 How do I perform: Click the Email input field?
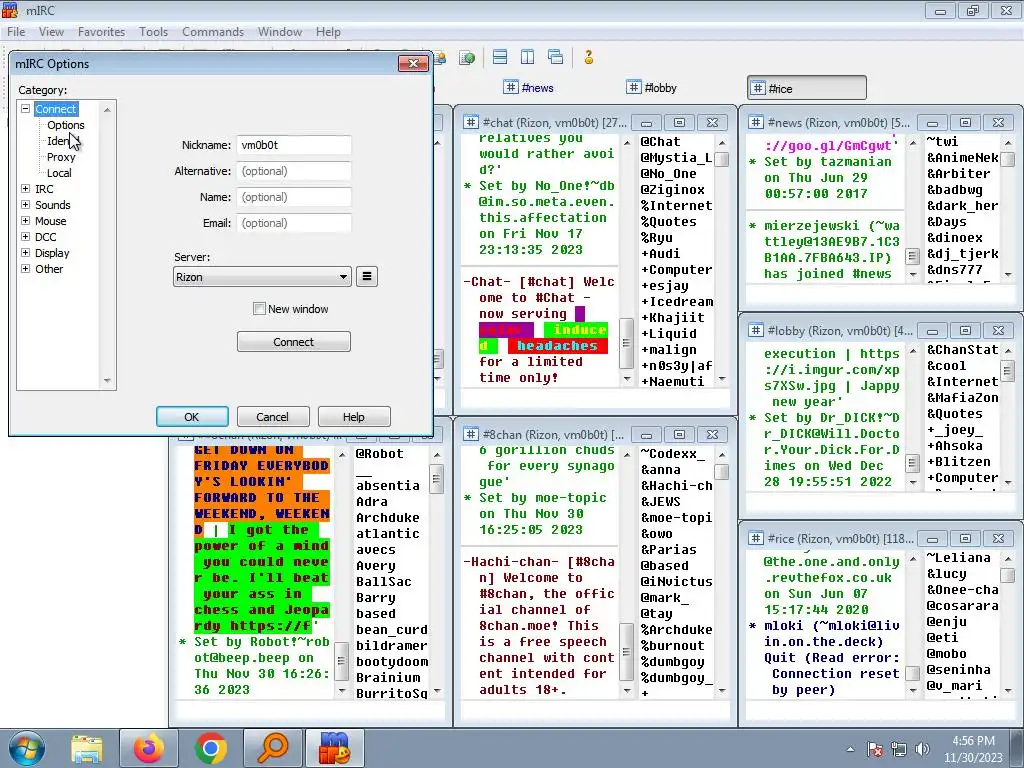tap(294, 223)
